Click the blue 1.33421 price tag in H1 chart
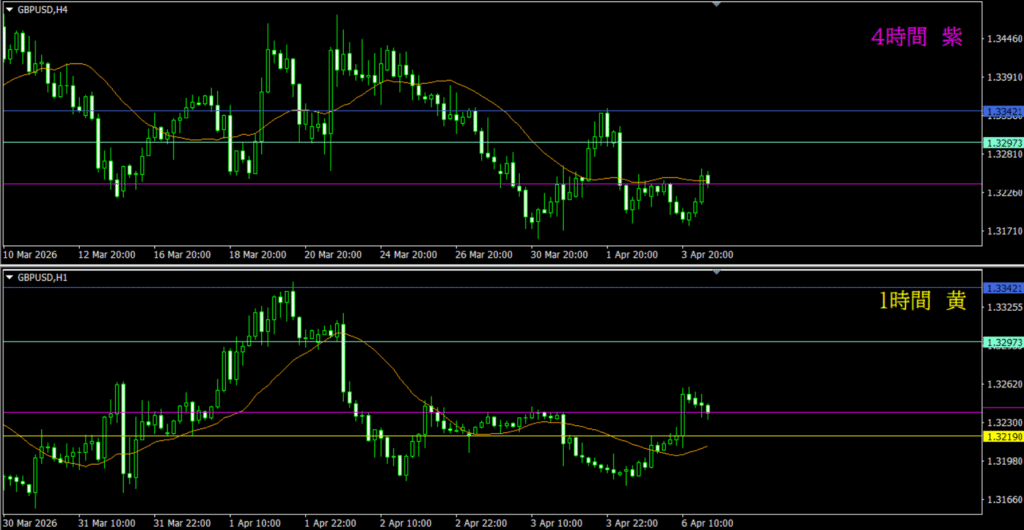1024x530 pixels. [x=1001, y=288]
